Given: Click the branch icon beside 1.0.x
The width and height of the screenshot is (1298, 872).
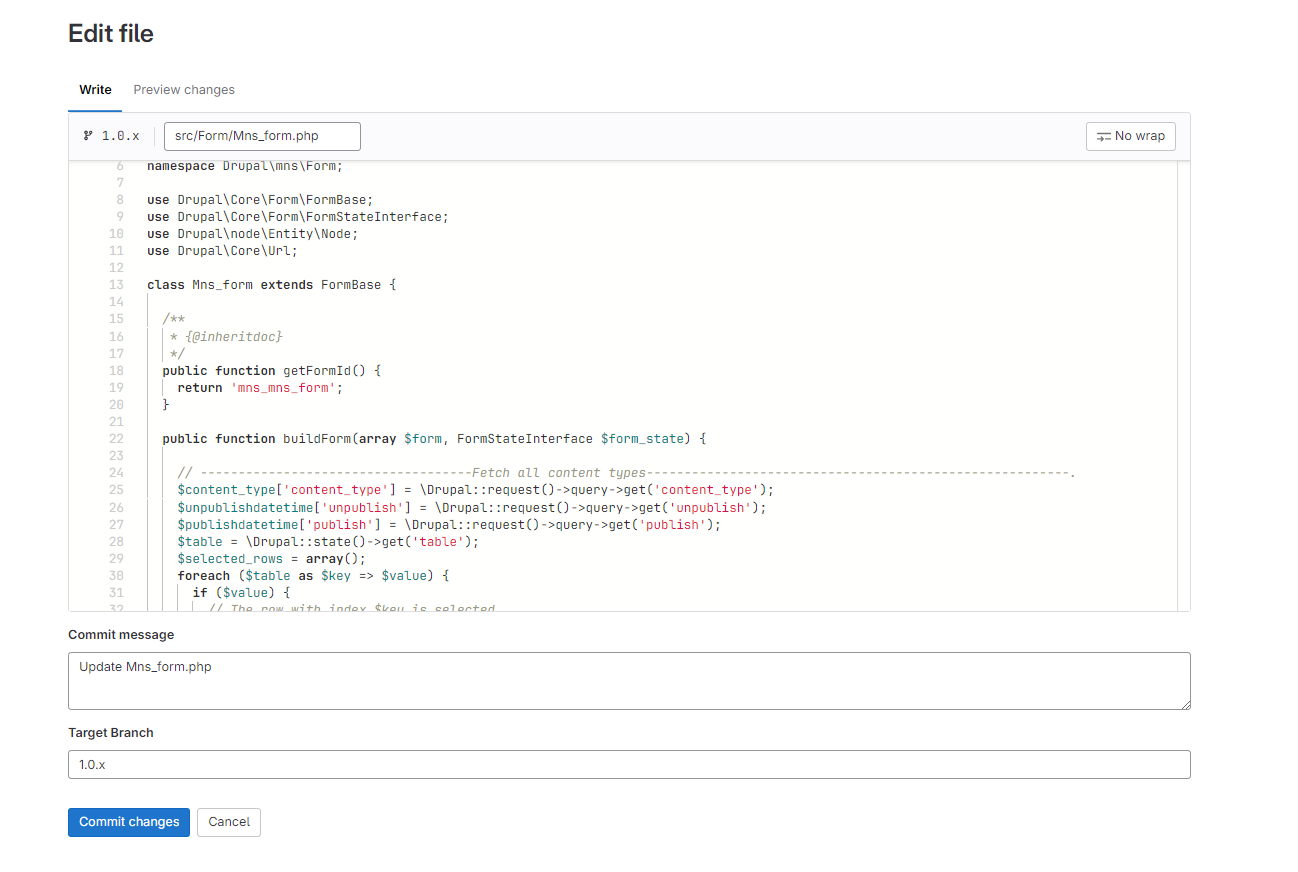Looking at the screenshot, I should tap(88, 136).
